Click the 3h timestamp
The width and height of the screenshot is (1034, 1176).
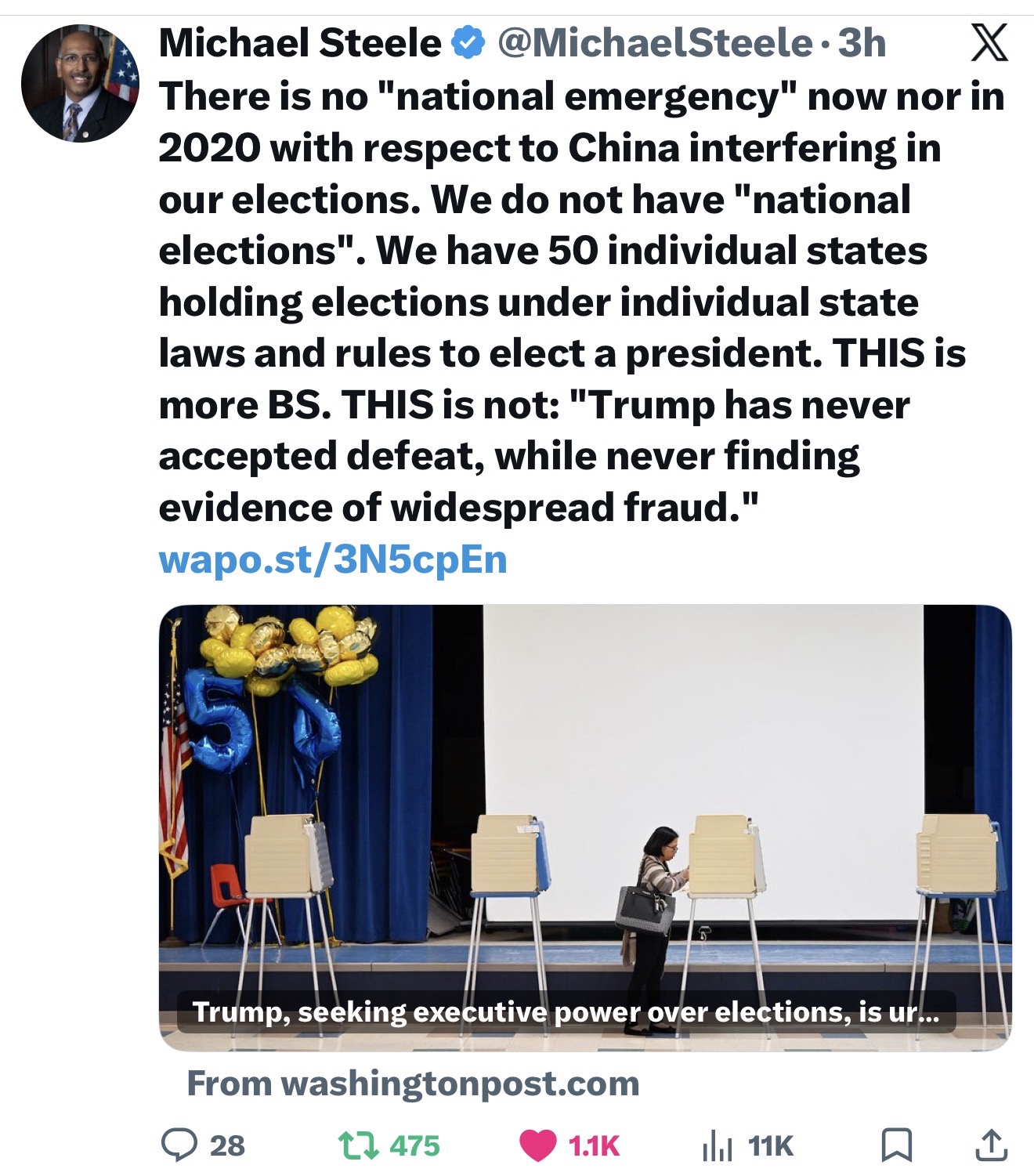pos(862,43)
